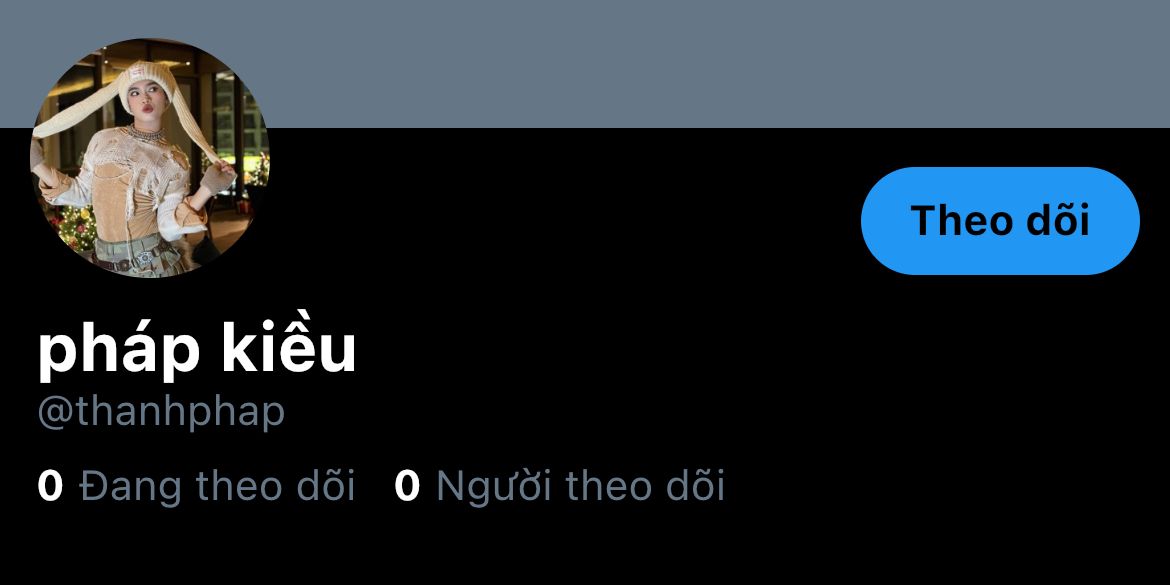
Task: Click the Theo dõi follow button
Action: (x=1000, y=221)
